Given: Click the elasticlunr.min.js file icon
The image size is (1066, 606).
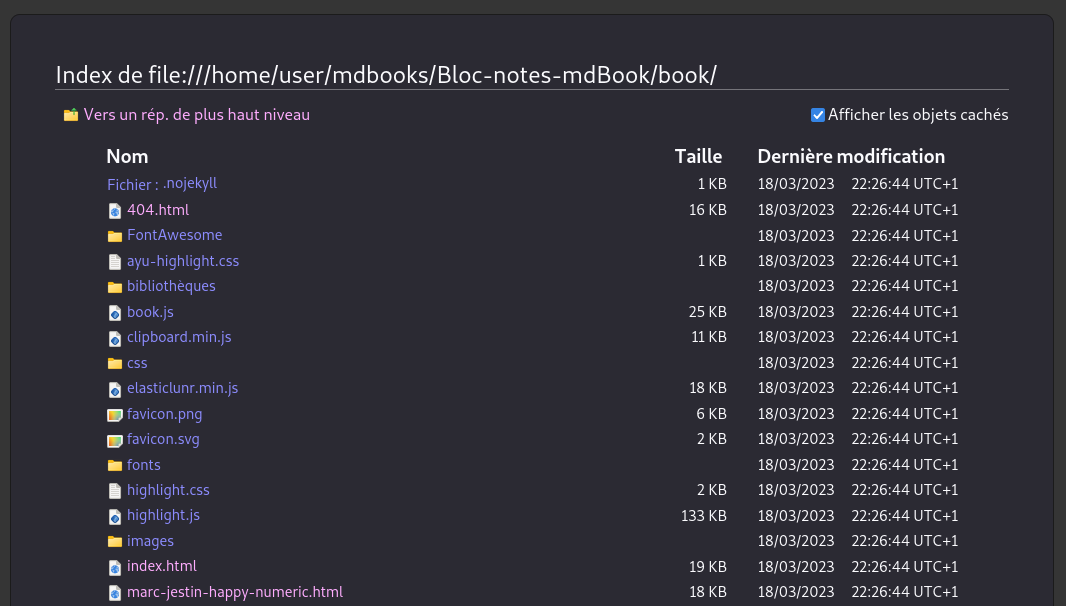Looking at the screenshot, I should click(115, 389).
